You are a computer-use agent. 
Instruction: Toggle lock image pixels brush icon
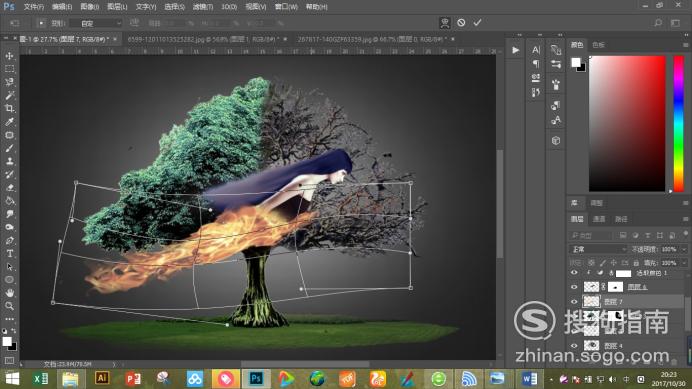pos(602,263)
